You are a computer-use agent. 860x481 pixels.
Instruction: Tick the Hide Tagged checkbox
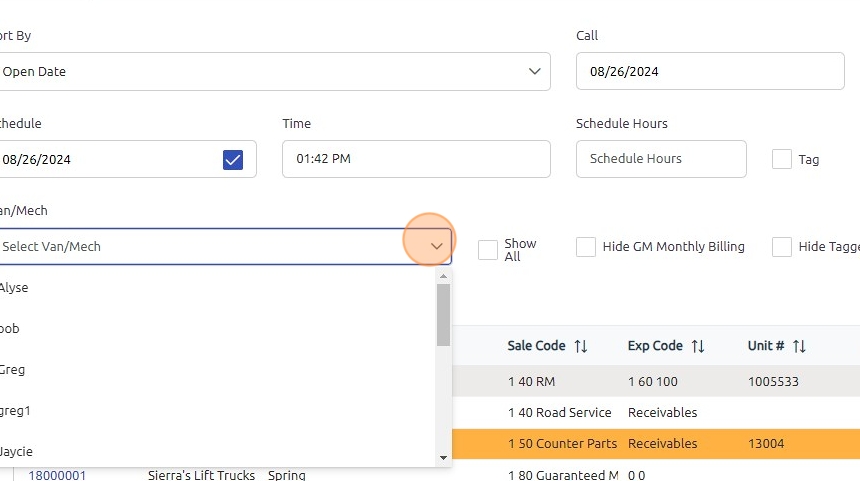(782, 247)
